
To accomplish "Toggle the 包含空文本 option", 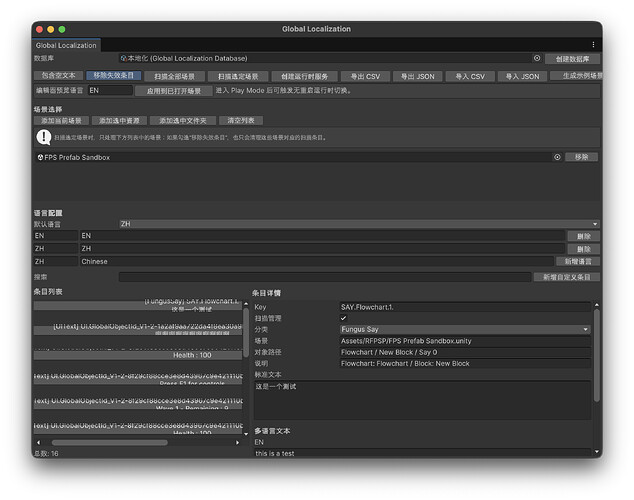I will pyautogui.click(x=59, y=75).
